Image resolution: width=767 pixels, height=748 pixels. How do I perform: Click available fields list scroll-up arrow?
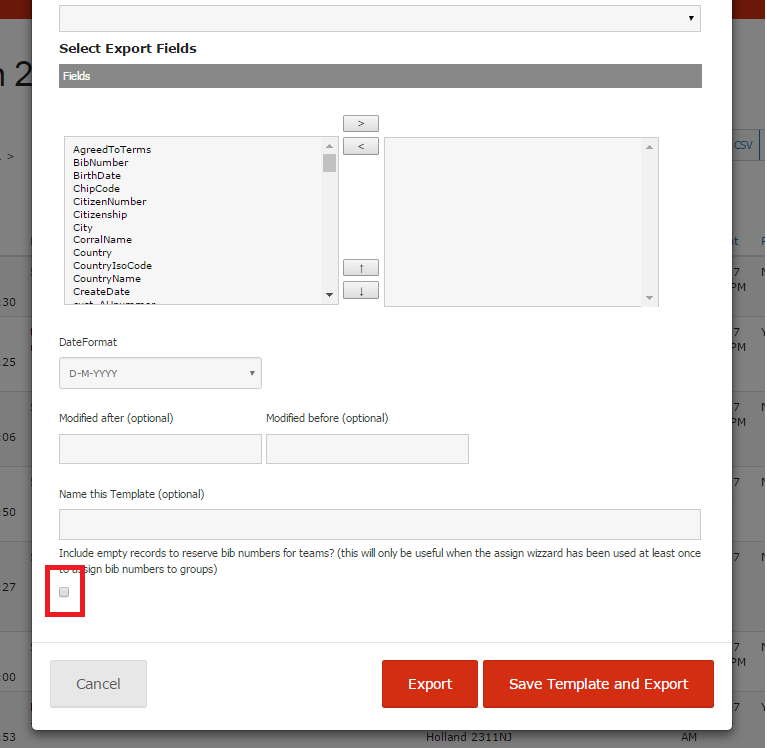pos(329,146)
